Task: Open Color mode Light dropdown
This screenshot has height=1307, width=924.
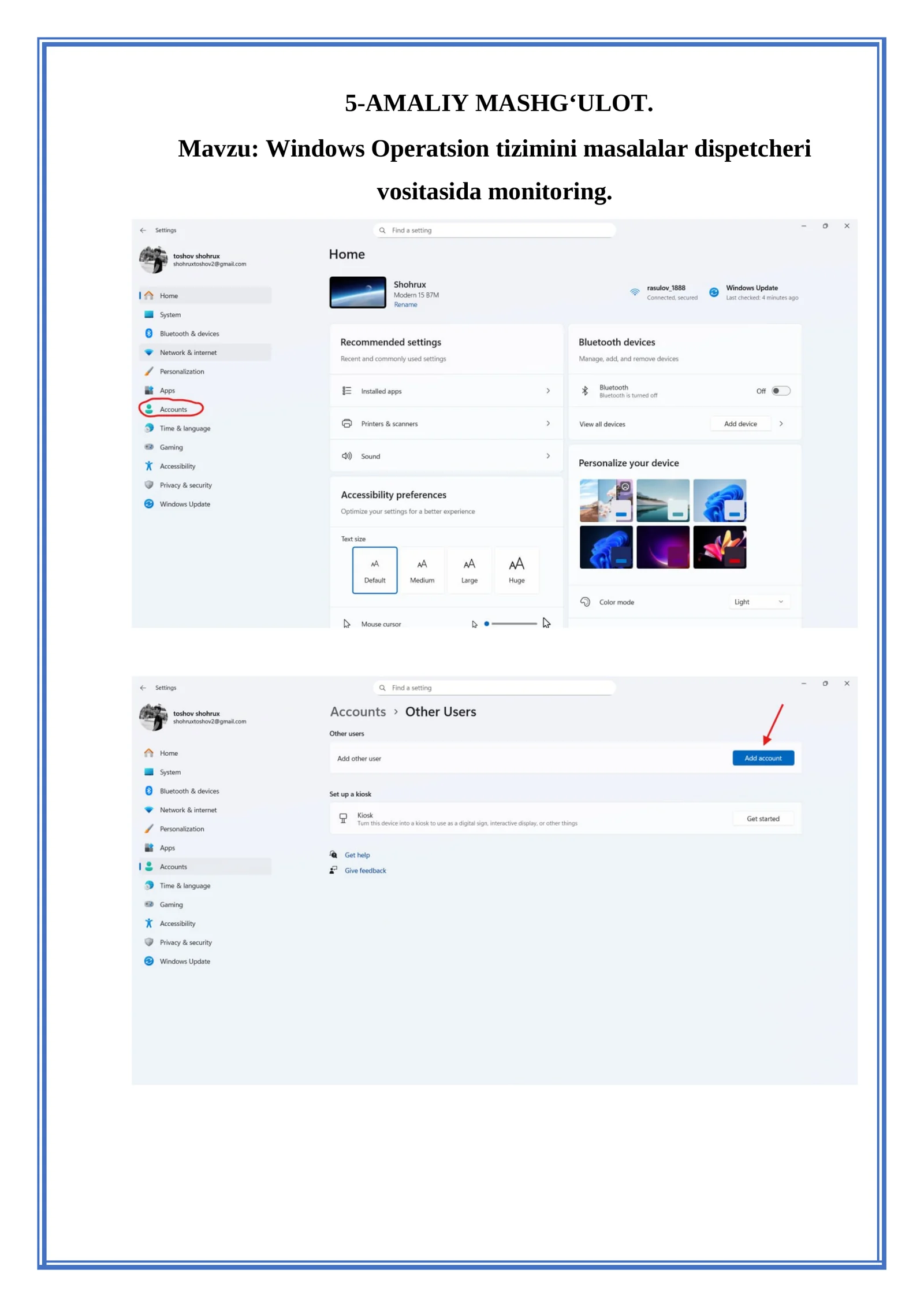Action: coord(758,601)
